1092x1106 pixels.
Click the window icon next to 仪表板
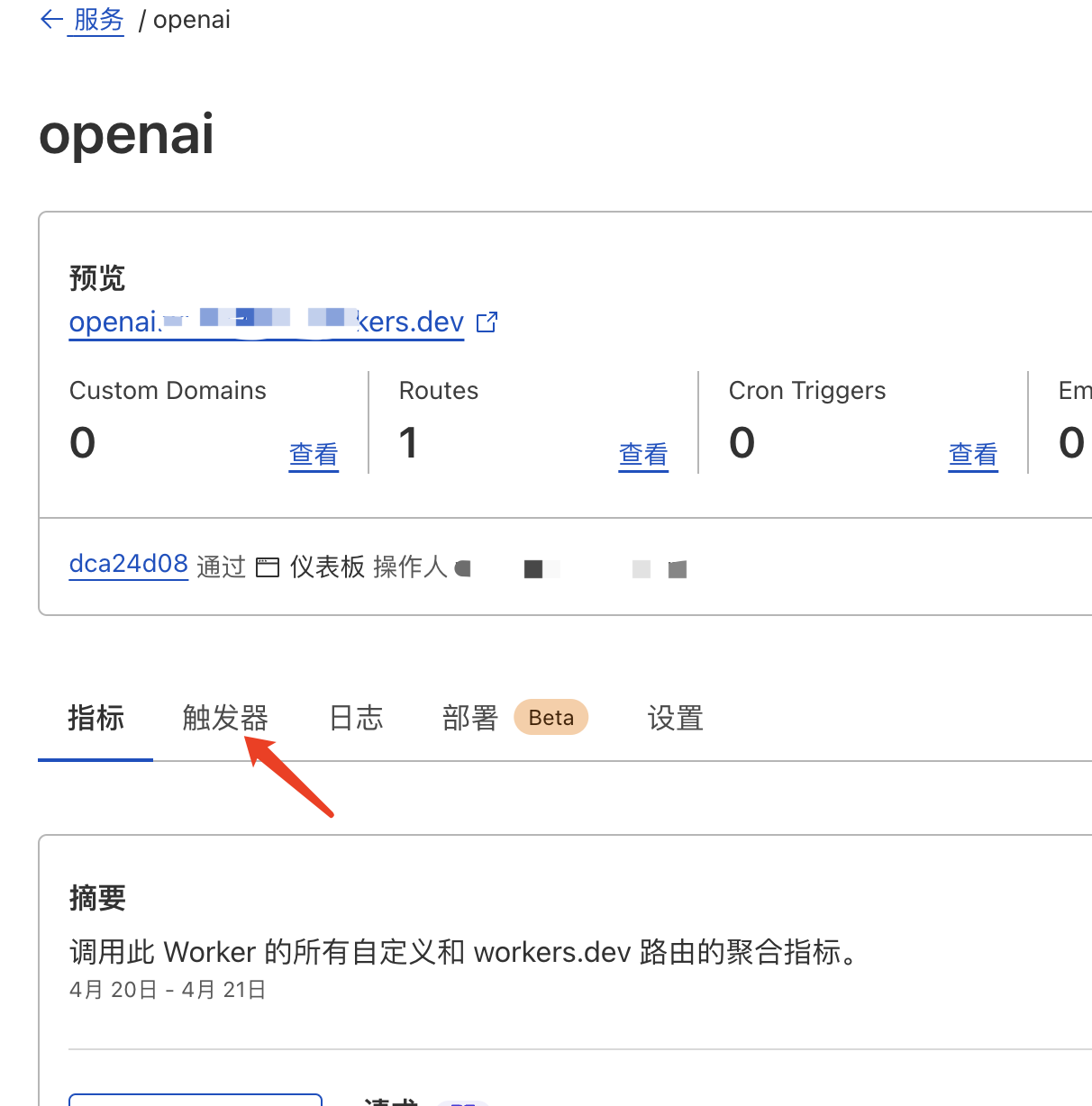pos(268,567)
